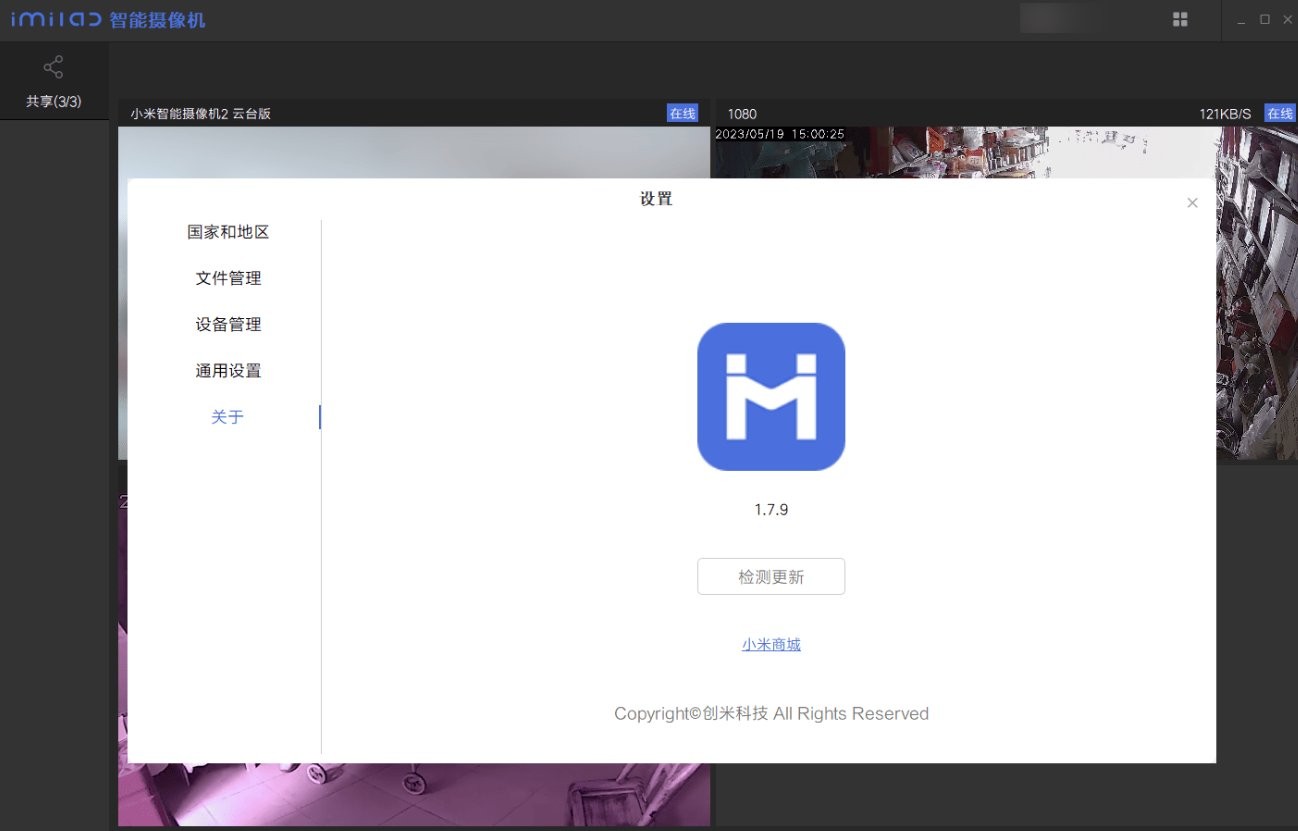Click the version number 1.7.9 text
1298x831 pixels.
[x=771, y=509]
